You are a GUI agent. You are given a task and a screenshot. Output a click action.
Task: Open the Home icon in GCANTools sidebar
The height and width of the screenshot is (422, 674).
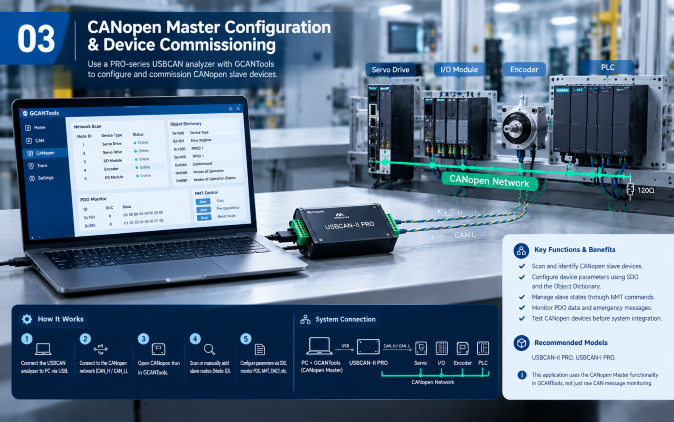tap(28, 128)
